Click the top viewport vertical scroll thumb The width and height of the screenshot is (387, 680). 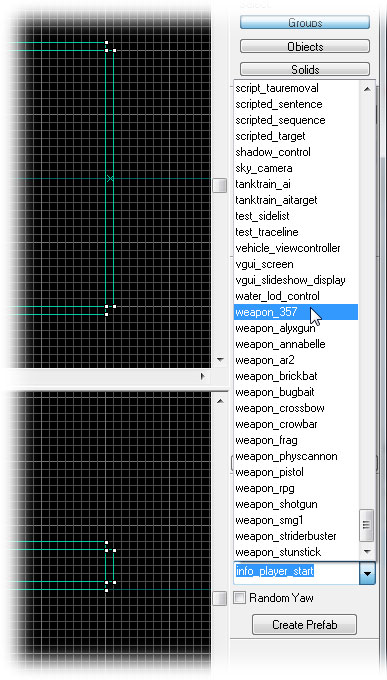coord(220,186)
